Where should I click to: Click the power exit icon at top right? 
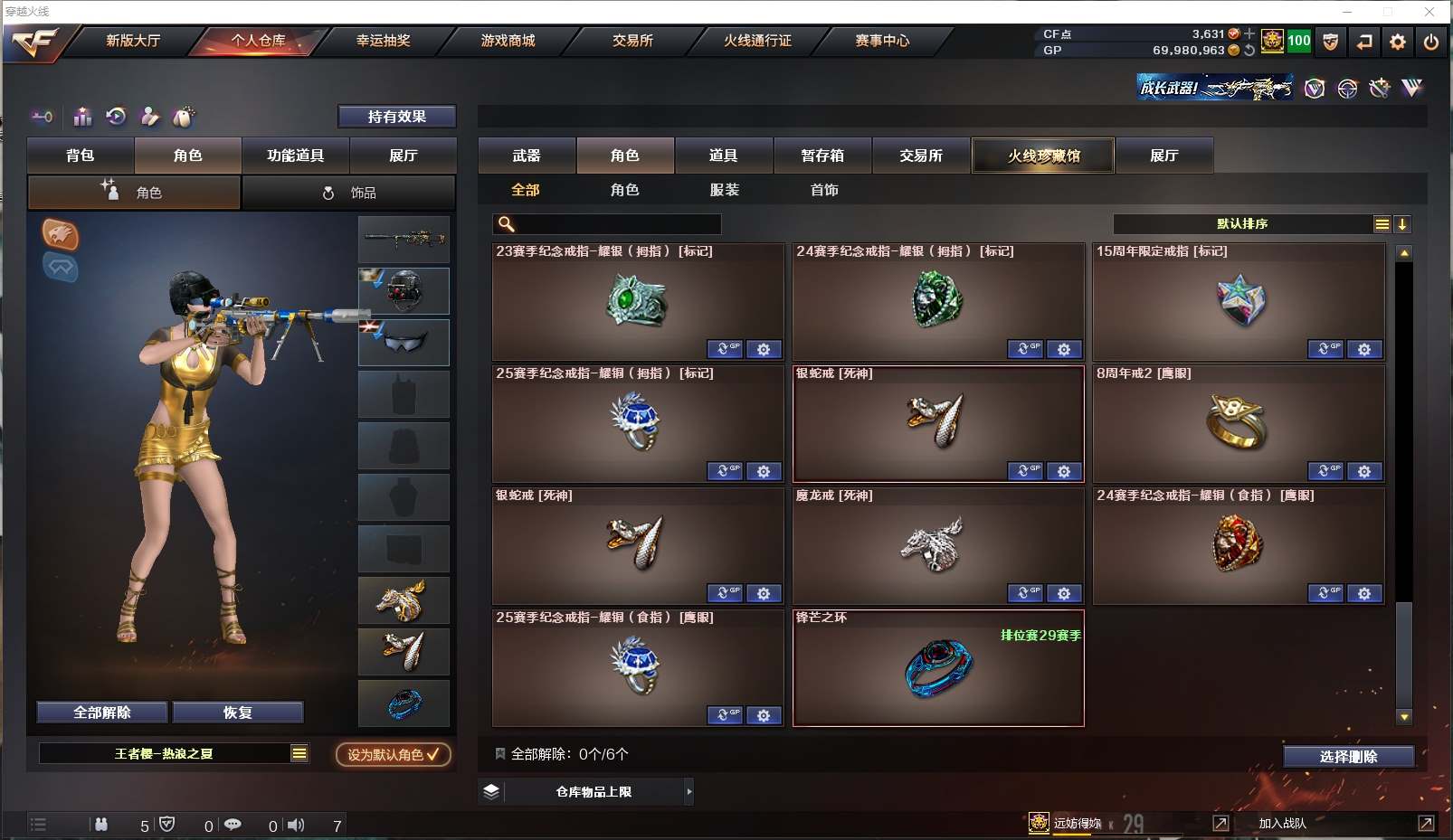tap(1430, 42)
